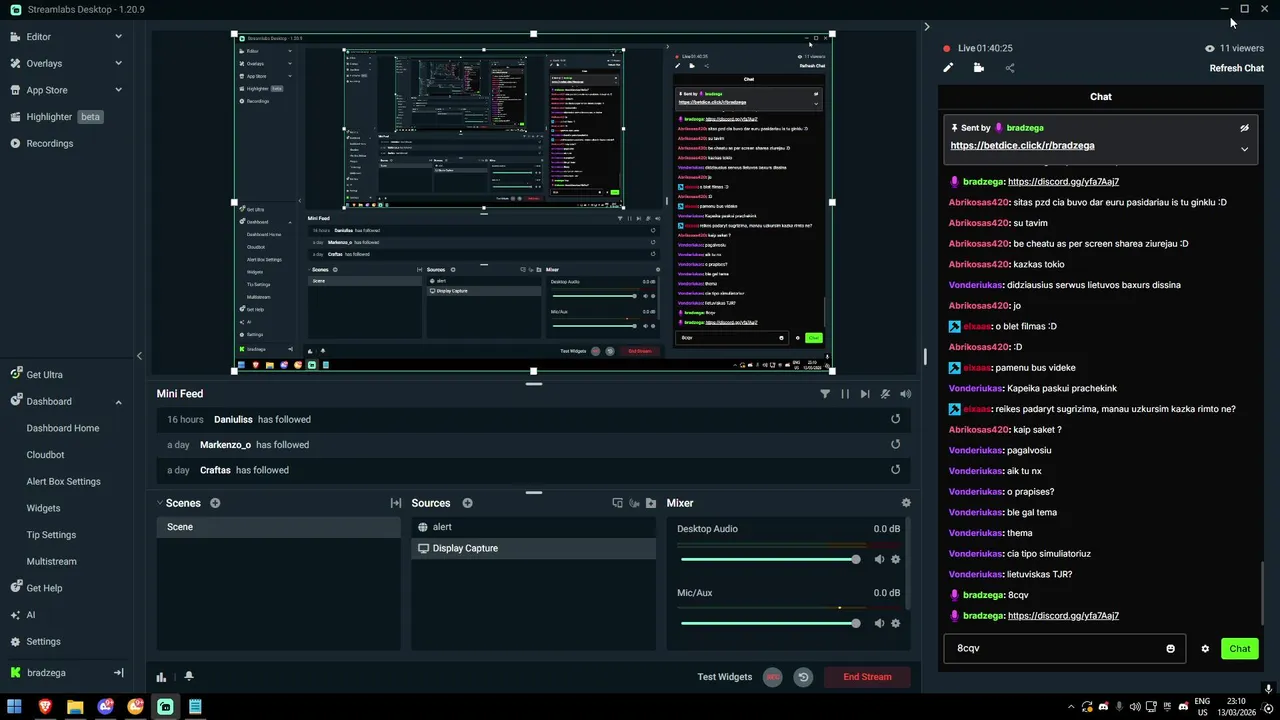Toggle Mini Feed alerts mute icon

[x=885, y=394]
